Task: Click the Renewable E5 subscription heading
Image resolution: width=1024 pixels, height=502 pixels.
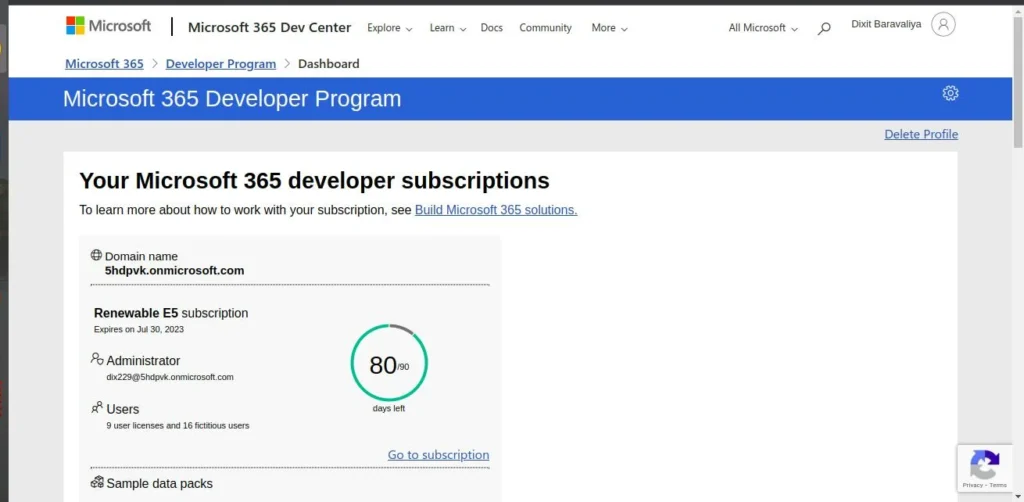Action: [171, 313]
